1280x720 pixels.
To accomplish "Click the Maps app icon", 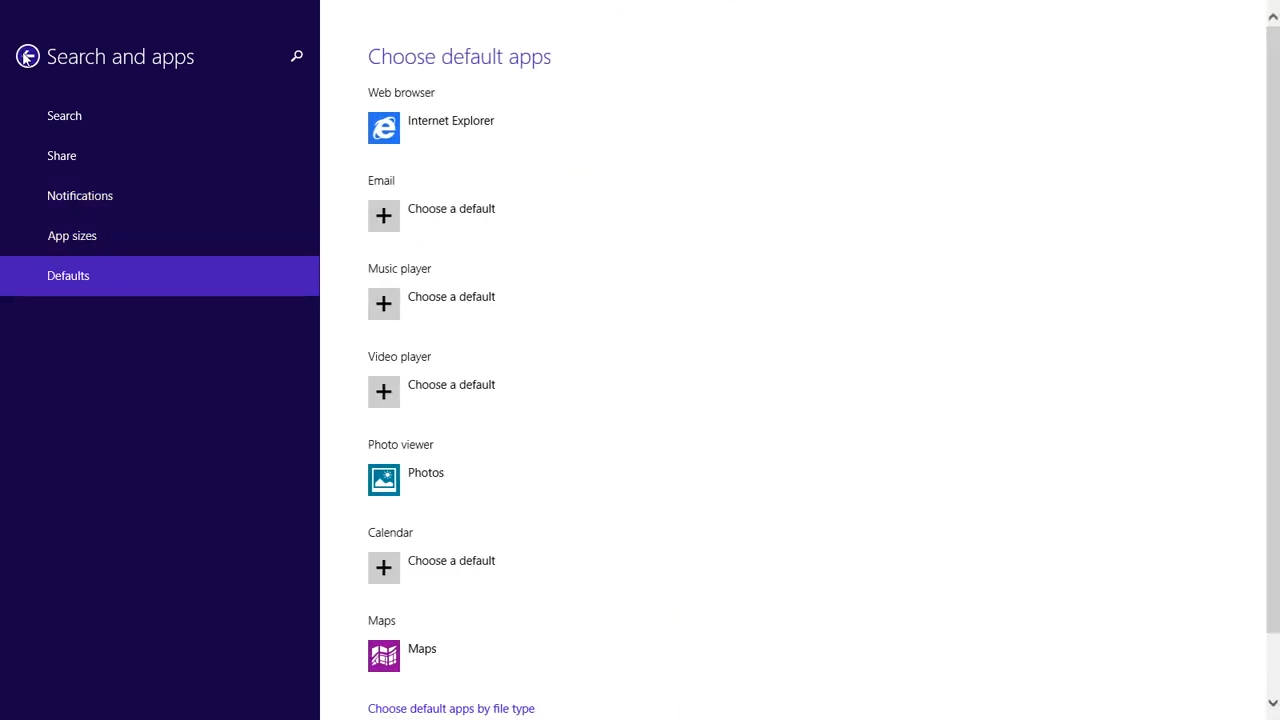I will [384, 656].
